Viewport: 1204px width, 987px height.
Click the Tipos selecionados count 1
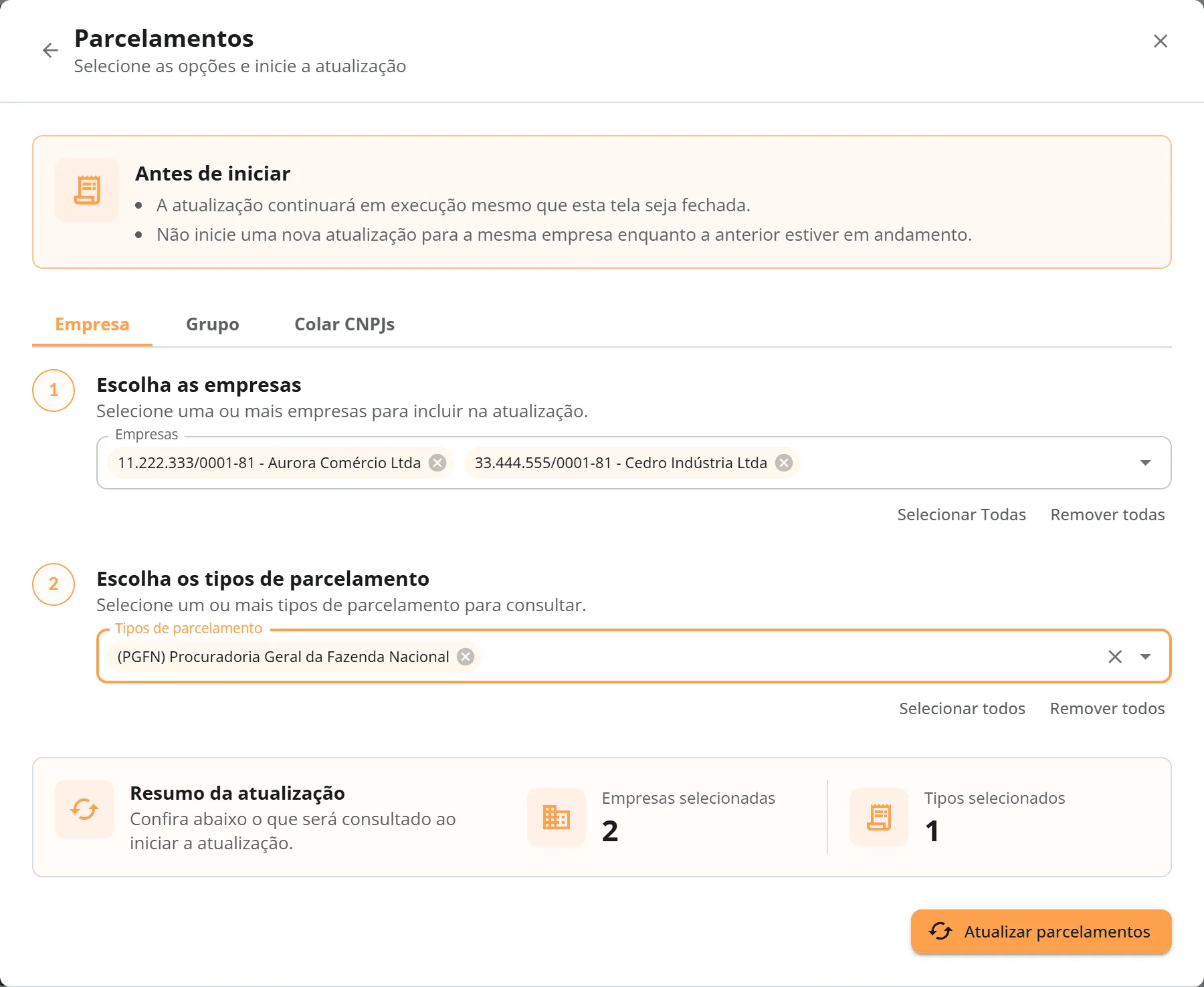click(x=932, y=831)
